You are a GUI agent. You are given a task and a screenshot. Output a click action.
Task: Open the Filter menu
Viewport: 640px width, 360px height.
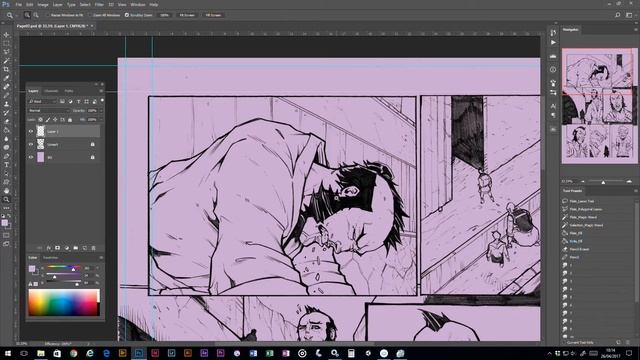coord(99,4)
